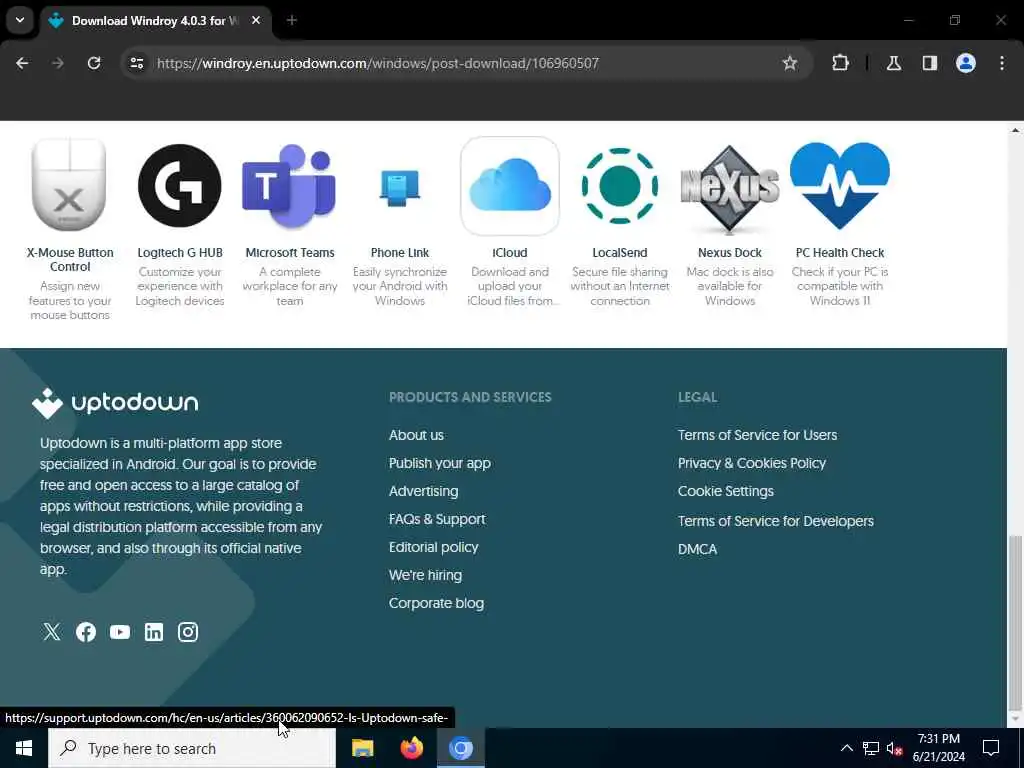Click the X-Mouse Button Control title text
The image size is (1024, 768).
pos(69,259)
